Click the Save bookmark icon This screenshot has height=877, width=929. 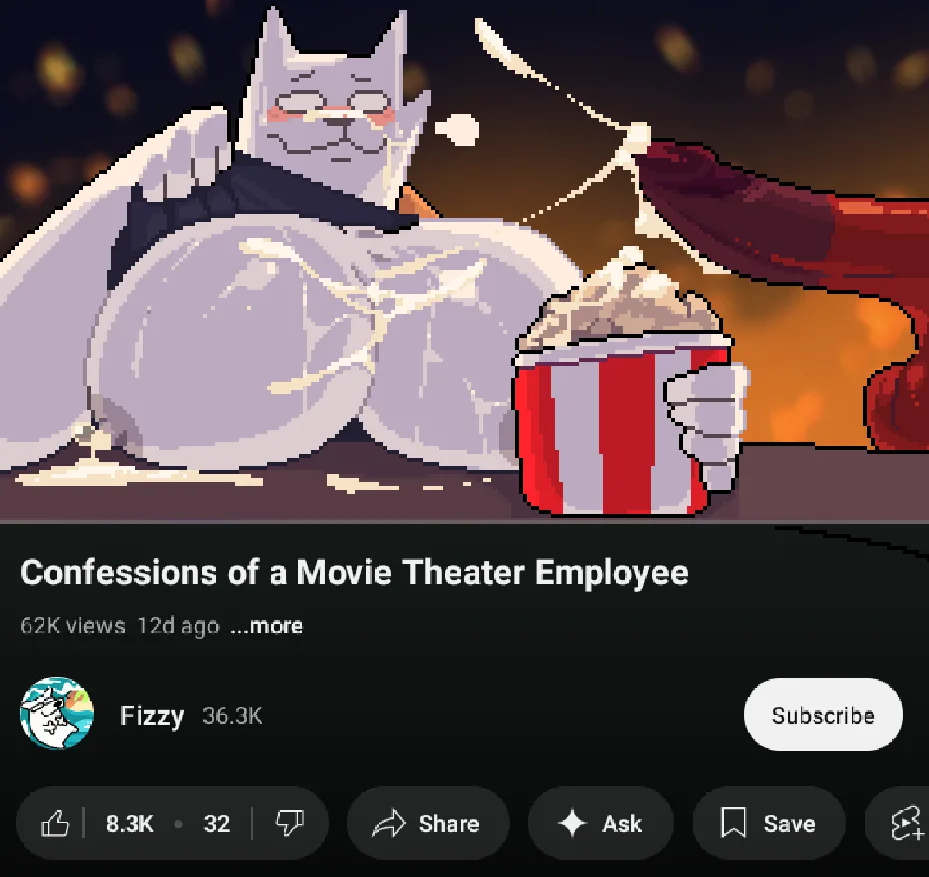click(x=733, y=823)
